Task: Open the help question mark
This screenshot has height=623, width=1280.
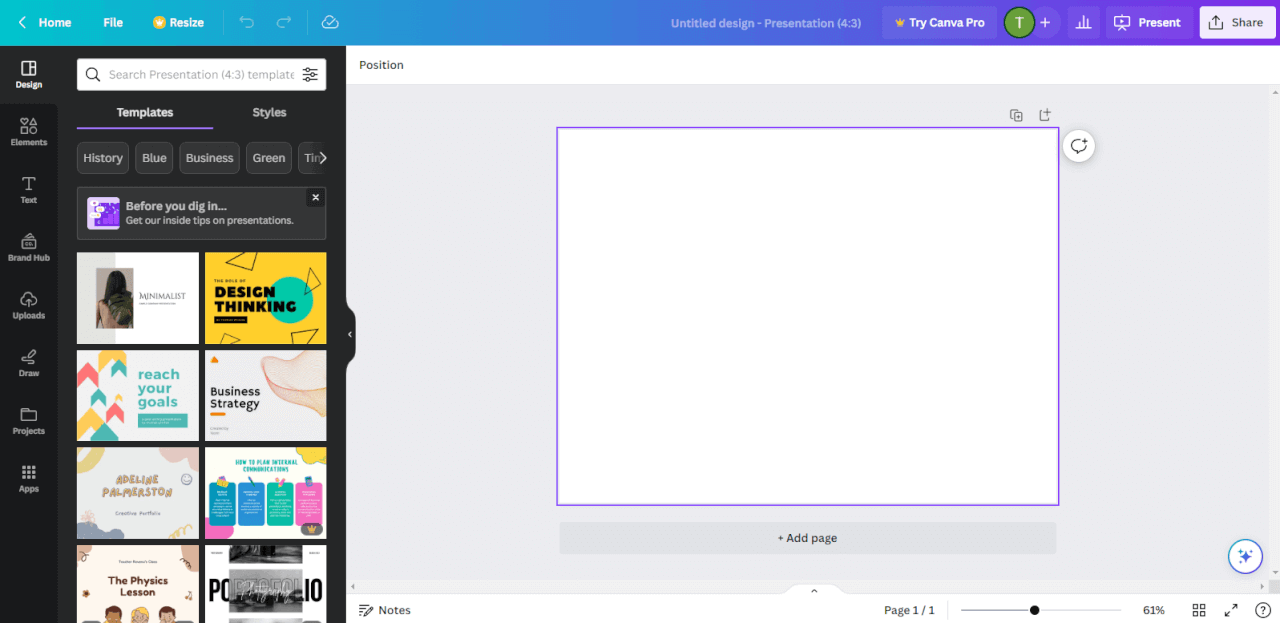Action: [x=1263, y=610]
